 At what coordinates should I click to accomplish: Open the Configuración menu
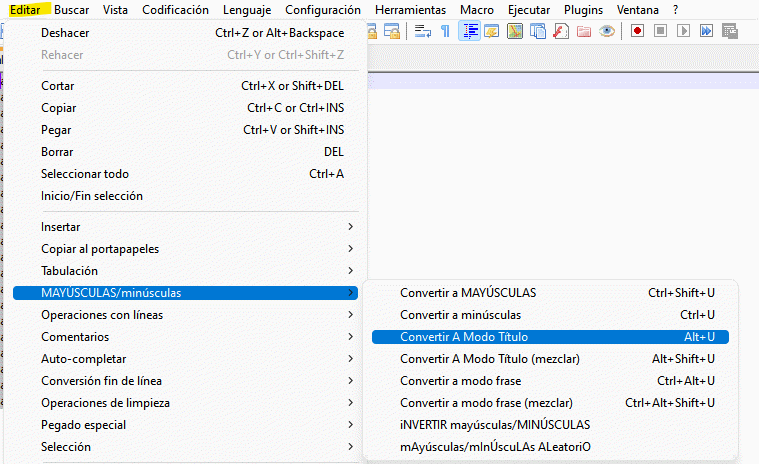(323, 10)
